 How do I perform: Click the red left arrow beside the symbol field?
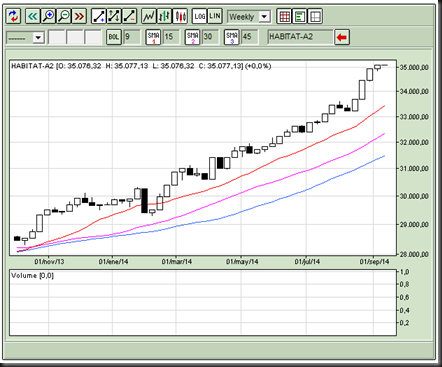[x=342, y=37]
